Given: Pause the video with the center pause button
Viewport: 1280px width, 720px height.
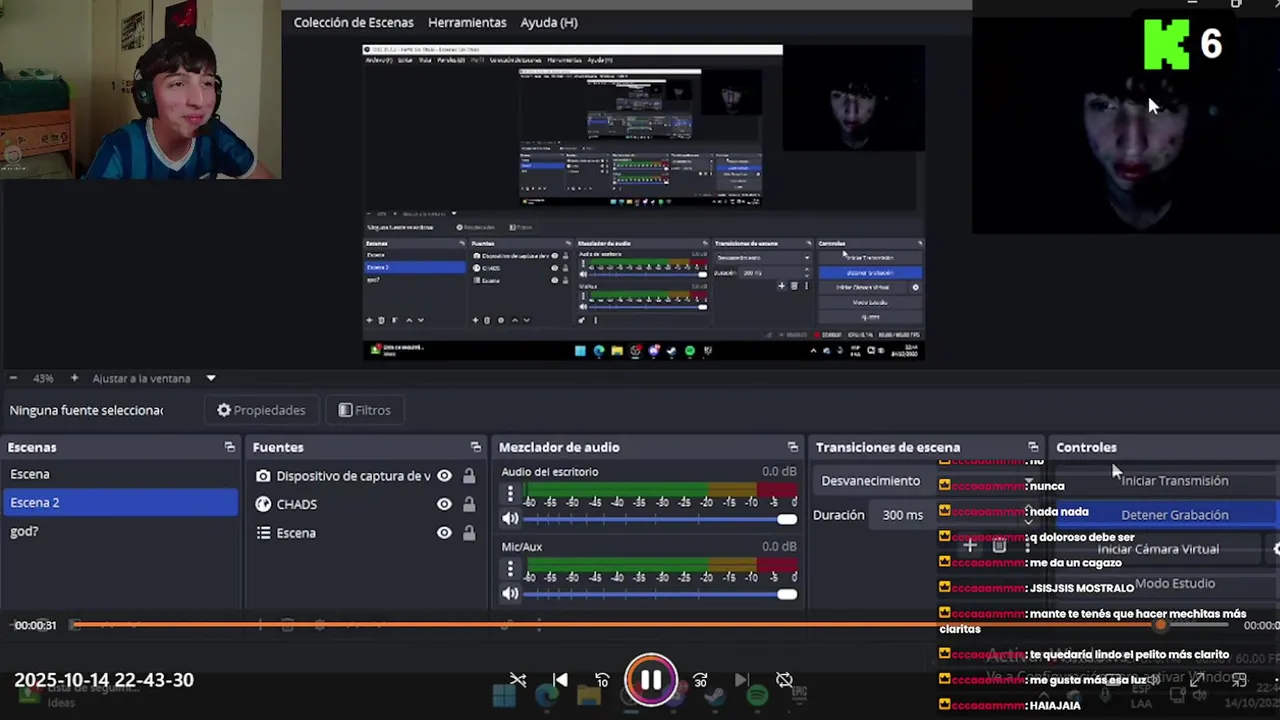Looking at the screenshot, I should 650,680.
